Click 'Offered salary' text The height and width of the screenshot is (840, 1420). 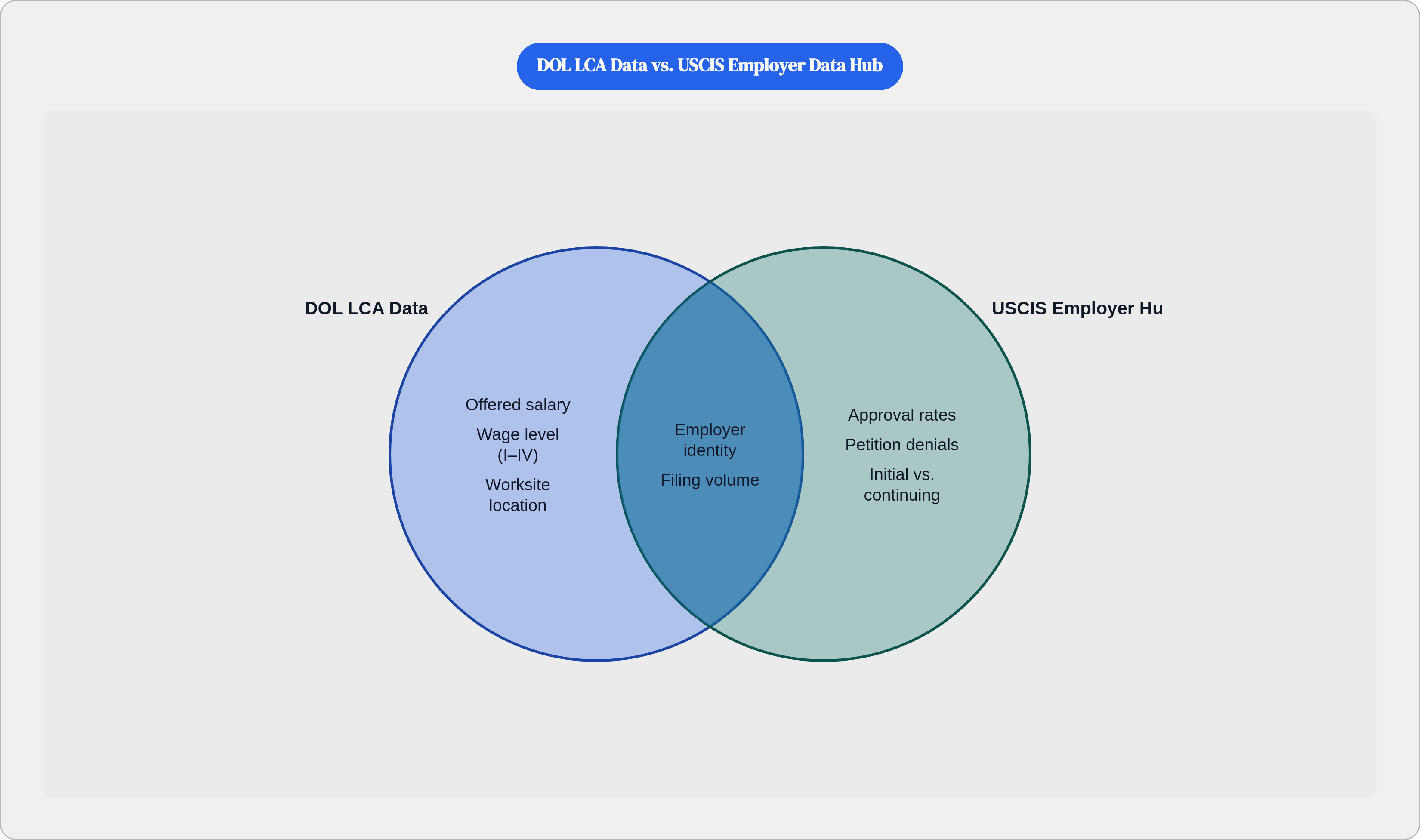(518, 405)
